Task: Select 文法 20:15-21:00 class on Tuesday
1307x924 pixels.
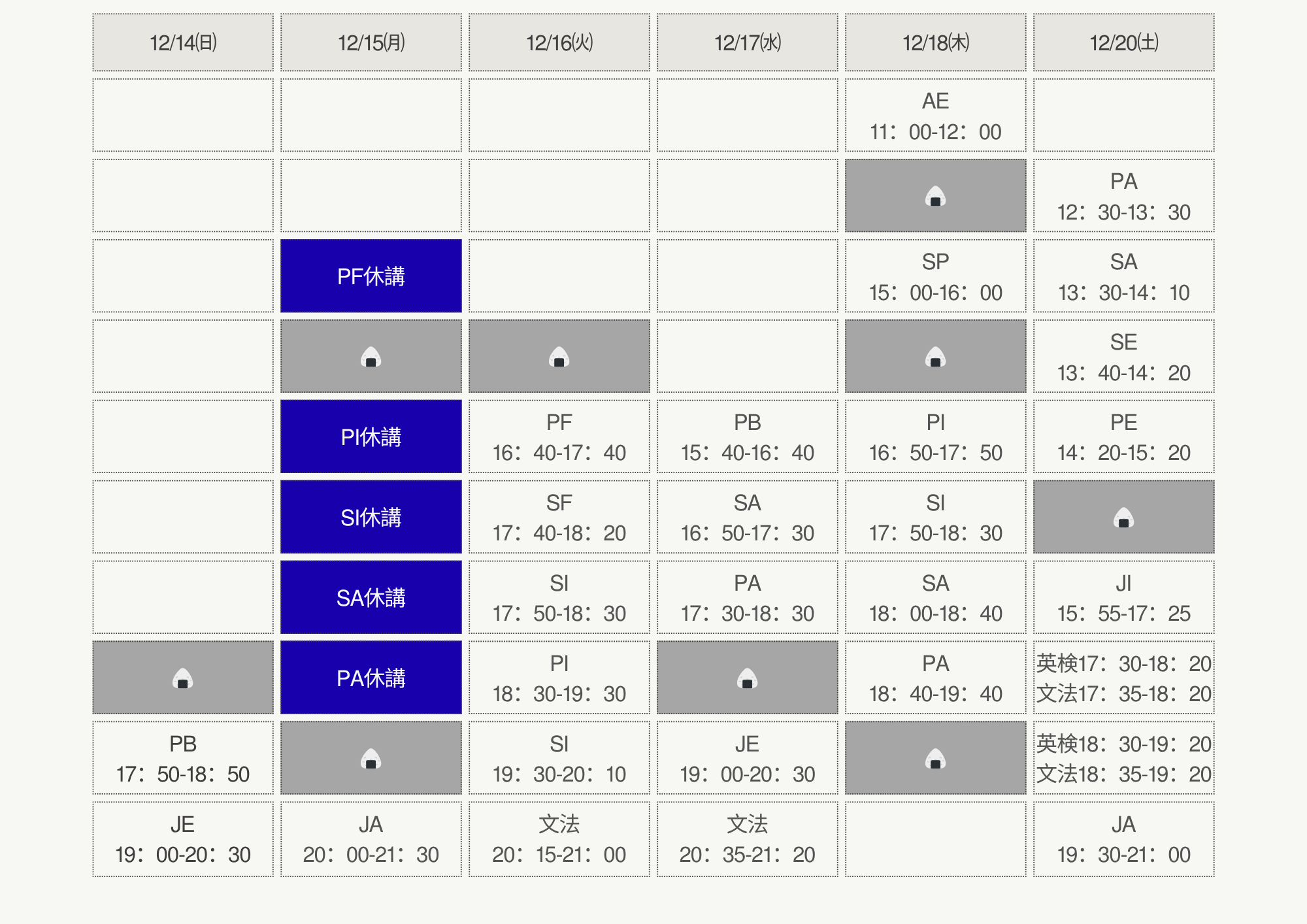Action: [559, 839]
